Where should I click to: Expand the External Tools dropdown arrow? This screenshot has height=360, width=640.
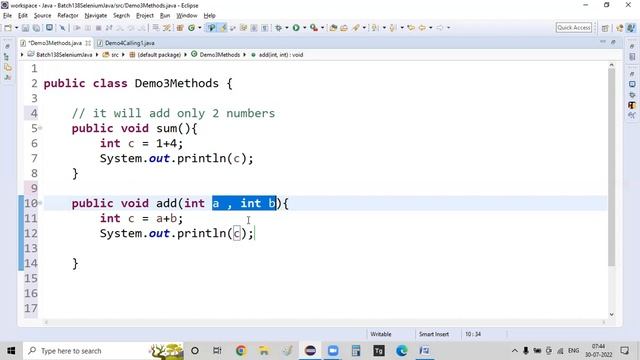point(322,28)
